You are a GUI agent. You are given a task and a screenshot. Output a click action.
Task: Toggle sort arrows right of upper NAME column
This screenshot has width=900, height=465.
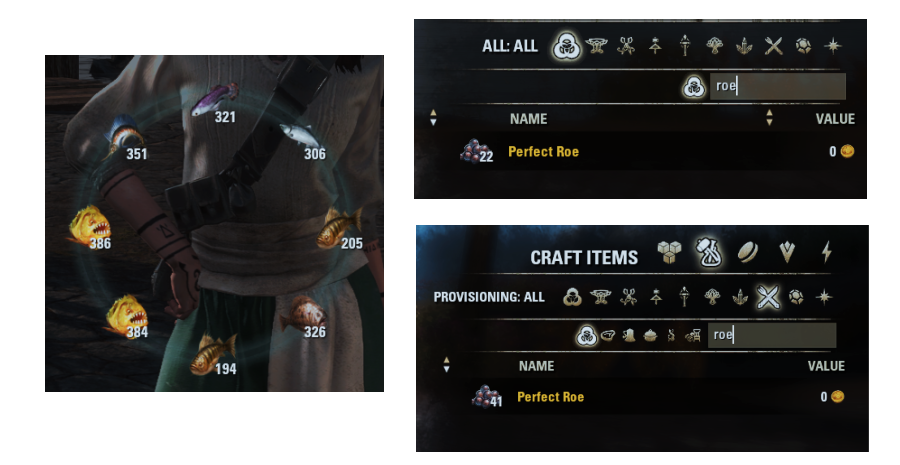pyautogui.click(x=769, y=118)
